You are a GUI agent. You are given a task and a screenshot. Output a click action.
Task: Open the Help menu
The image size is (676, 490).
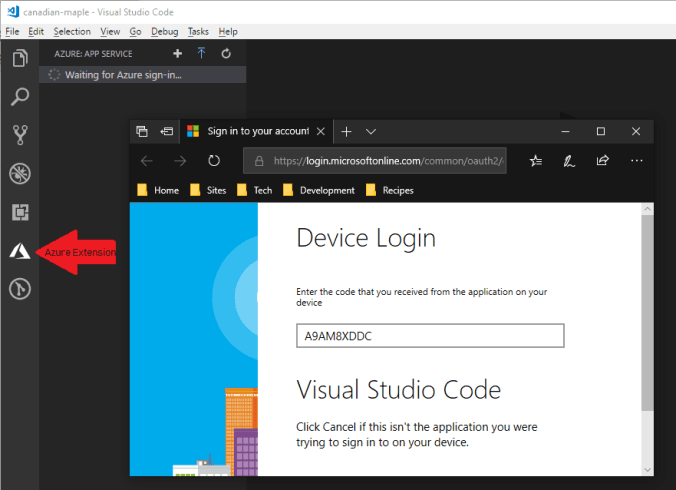click(x=228, y=31)
